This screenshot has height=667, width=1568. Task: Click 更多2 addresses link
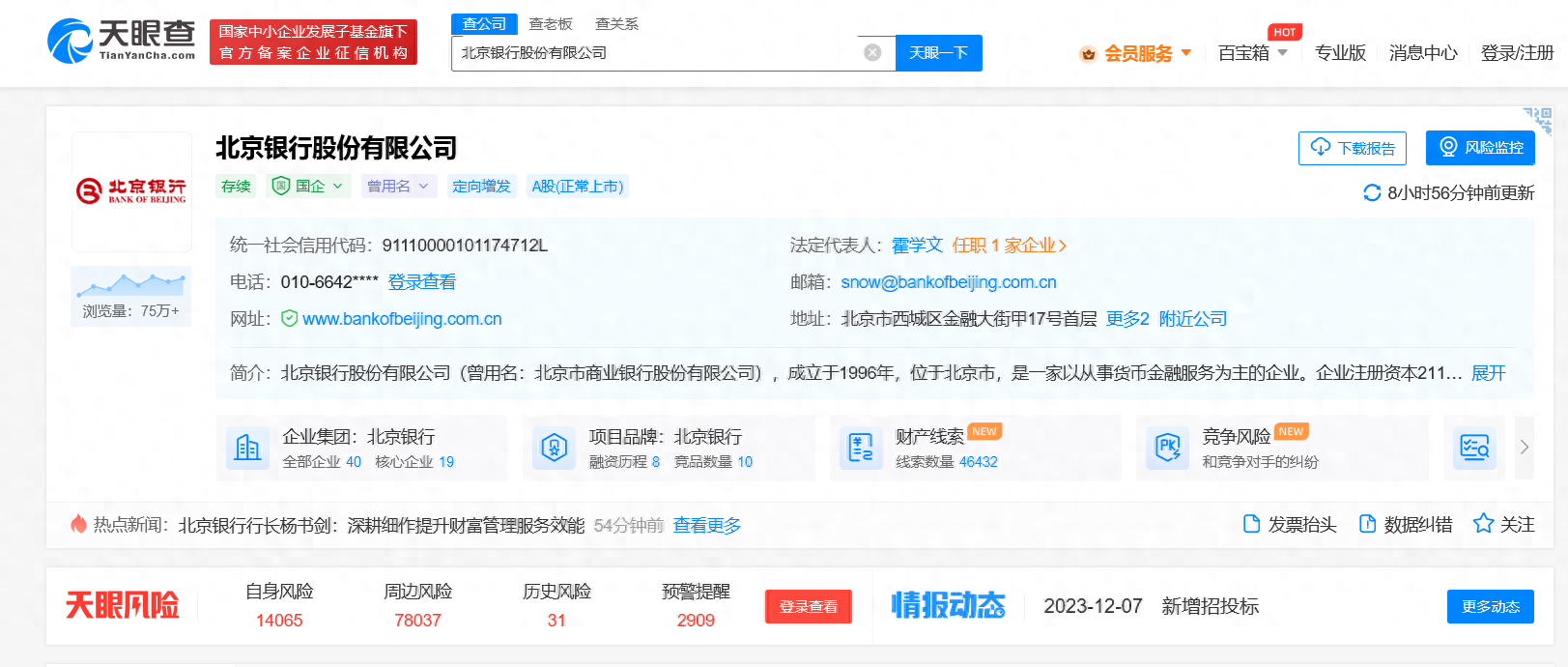pos(1127,319)
